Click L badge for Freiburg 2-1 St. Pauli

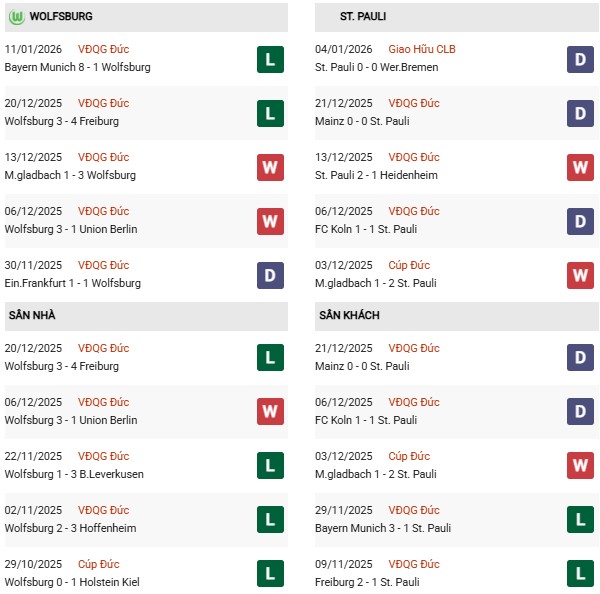[x=580, y=574]
